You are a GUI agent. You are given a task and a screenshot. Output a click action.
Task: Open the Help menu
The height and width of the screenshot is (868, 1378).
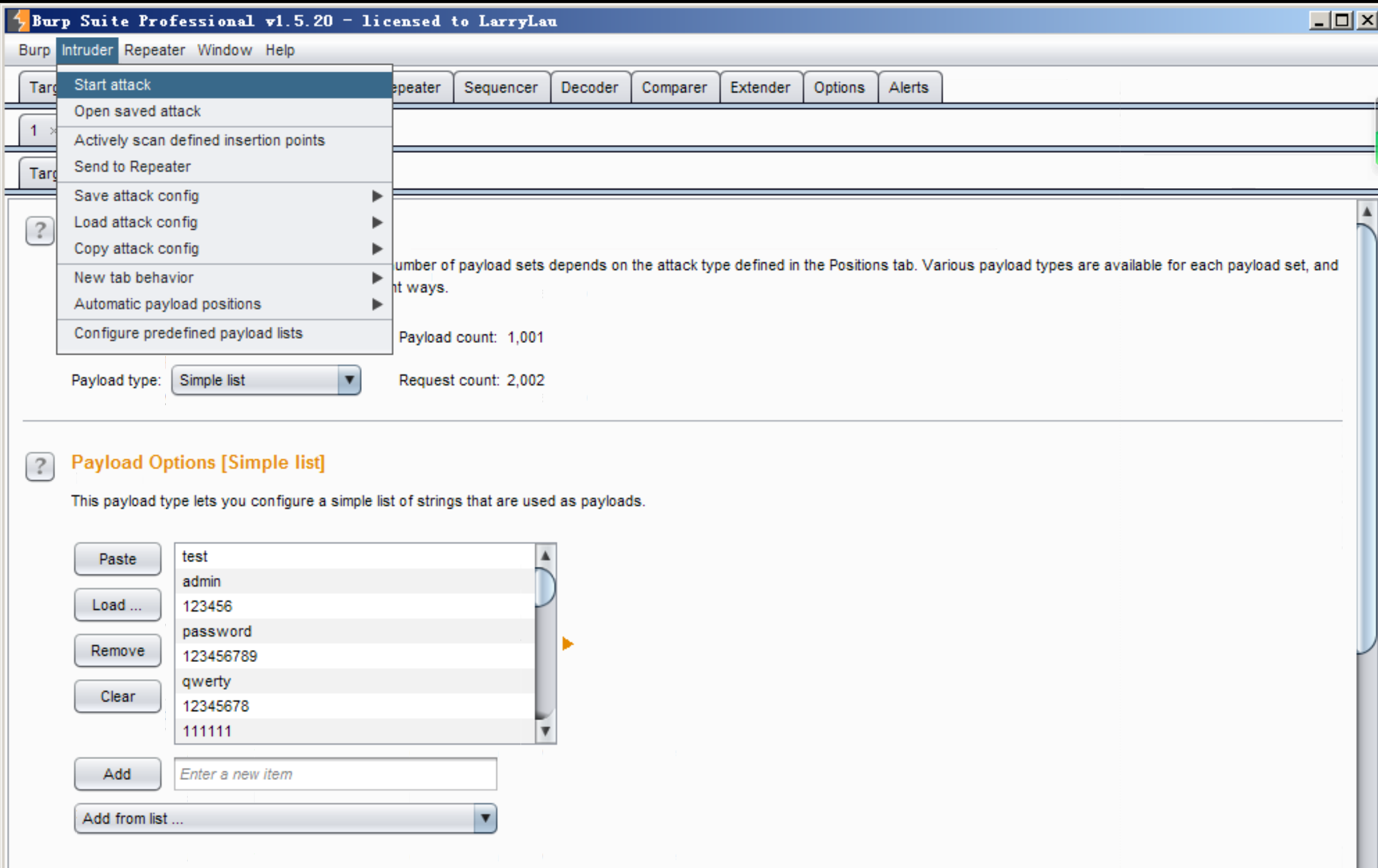click(280, 50)
